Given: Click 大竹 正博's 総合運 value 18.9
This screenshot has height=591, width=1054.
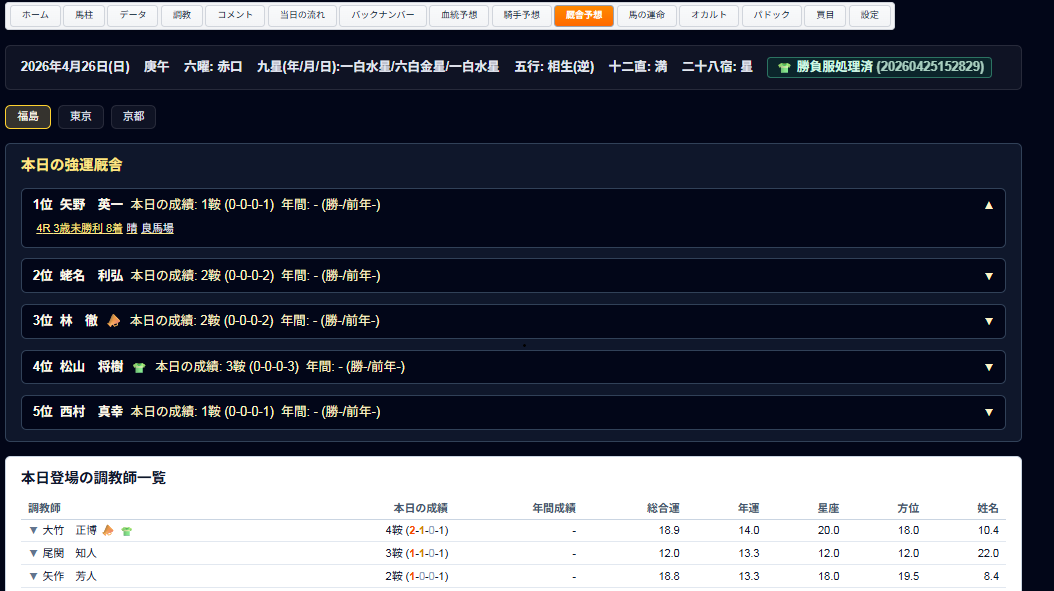Looking at the screenshot, I should 669,530.
